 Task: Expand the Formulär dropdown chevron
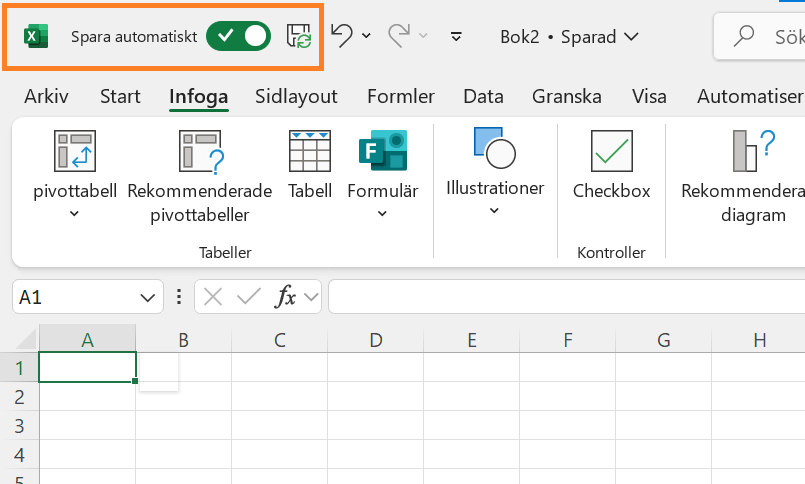(x=382, y=214)
